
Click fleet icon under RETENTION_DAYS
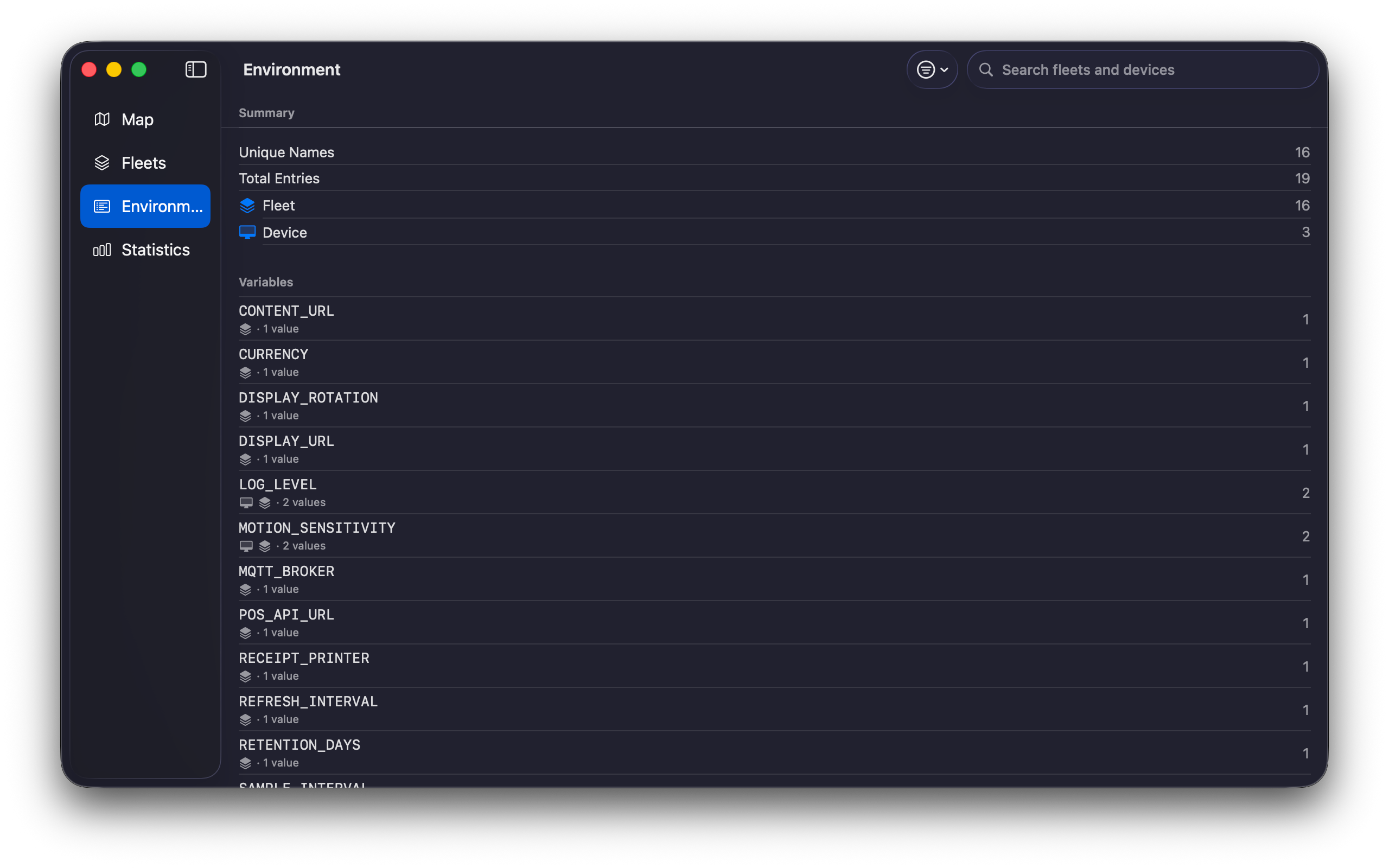245,763
